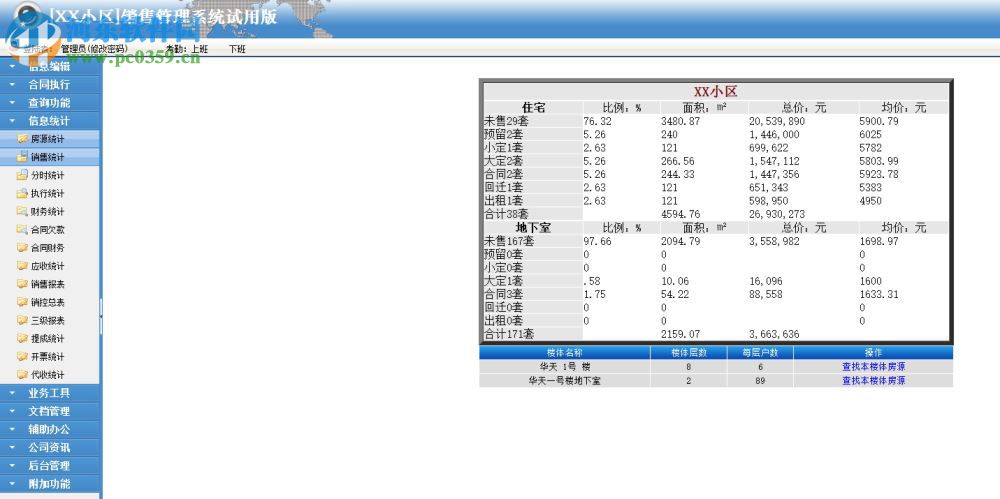Open the 房源统计 folder icon in sidebar
Screen dimensions: 1000x499
[x=22, y=138]
